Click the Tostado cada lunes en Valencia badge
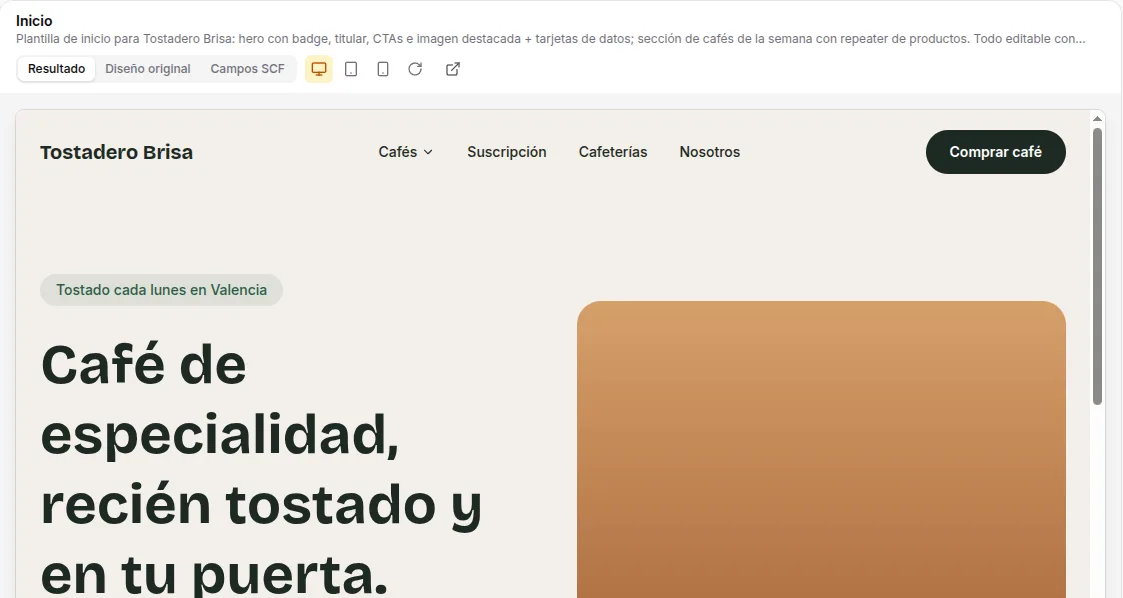1123x598 pixels. [x=161, y=290]
